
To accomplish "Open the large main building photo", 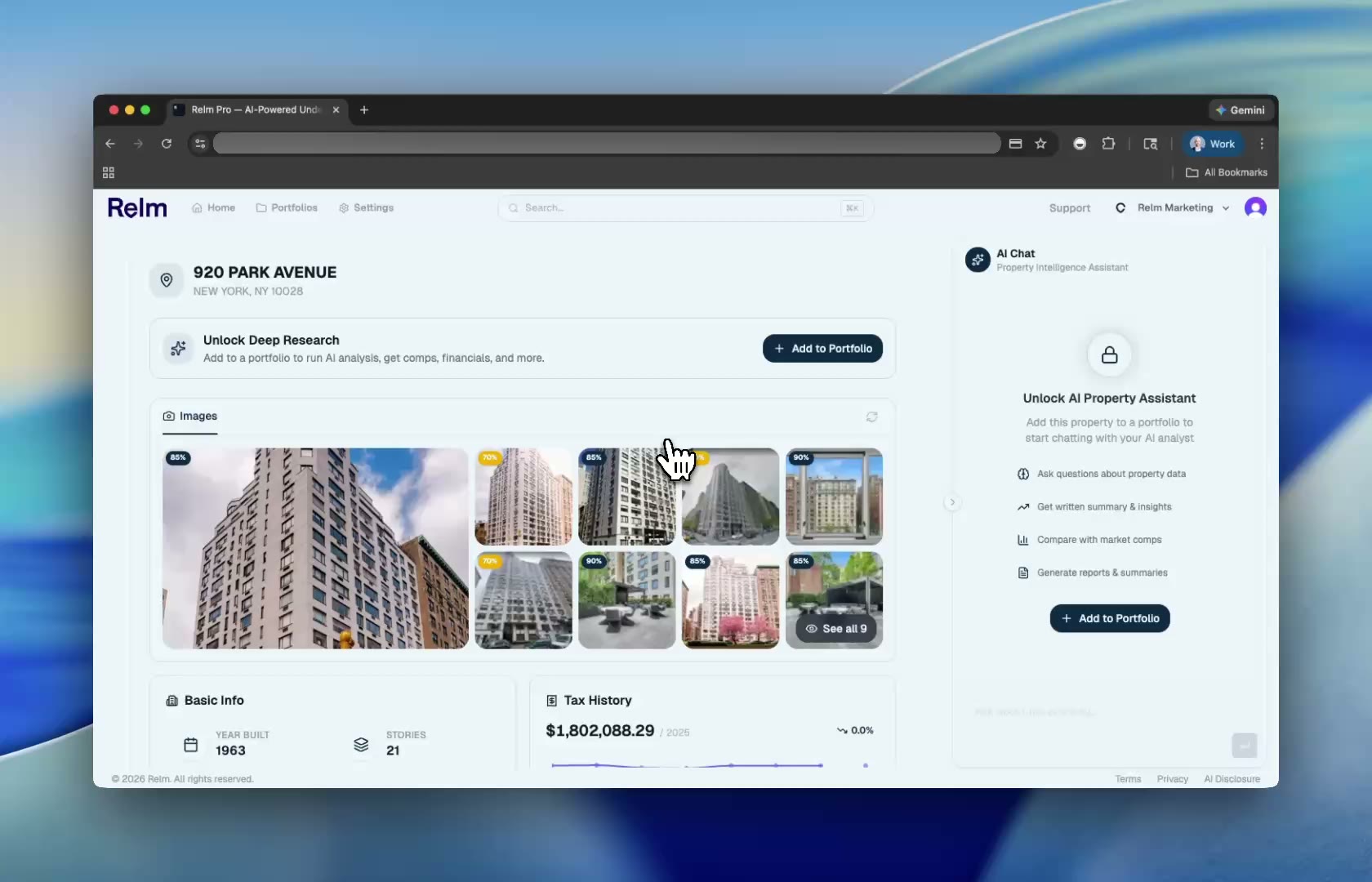I will tap(315, 548).
